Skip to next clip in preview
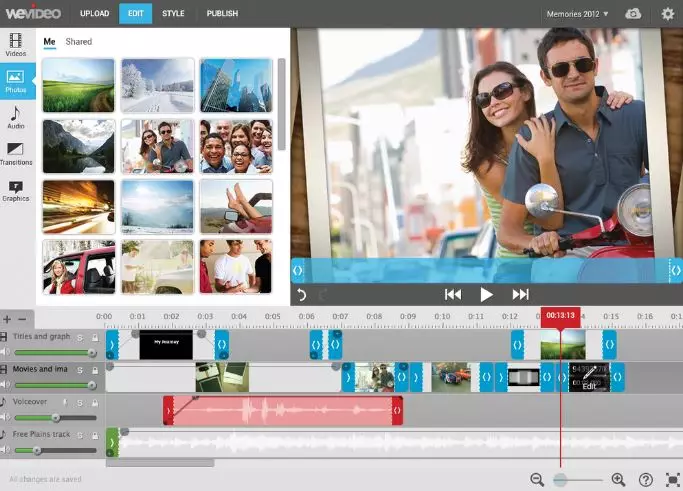The image size is (683, 491). [521, 295]
